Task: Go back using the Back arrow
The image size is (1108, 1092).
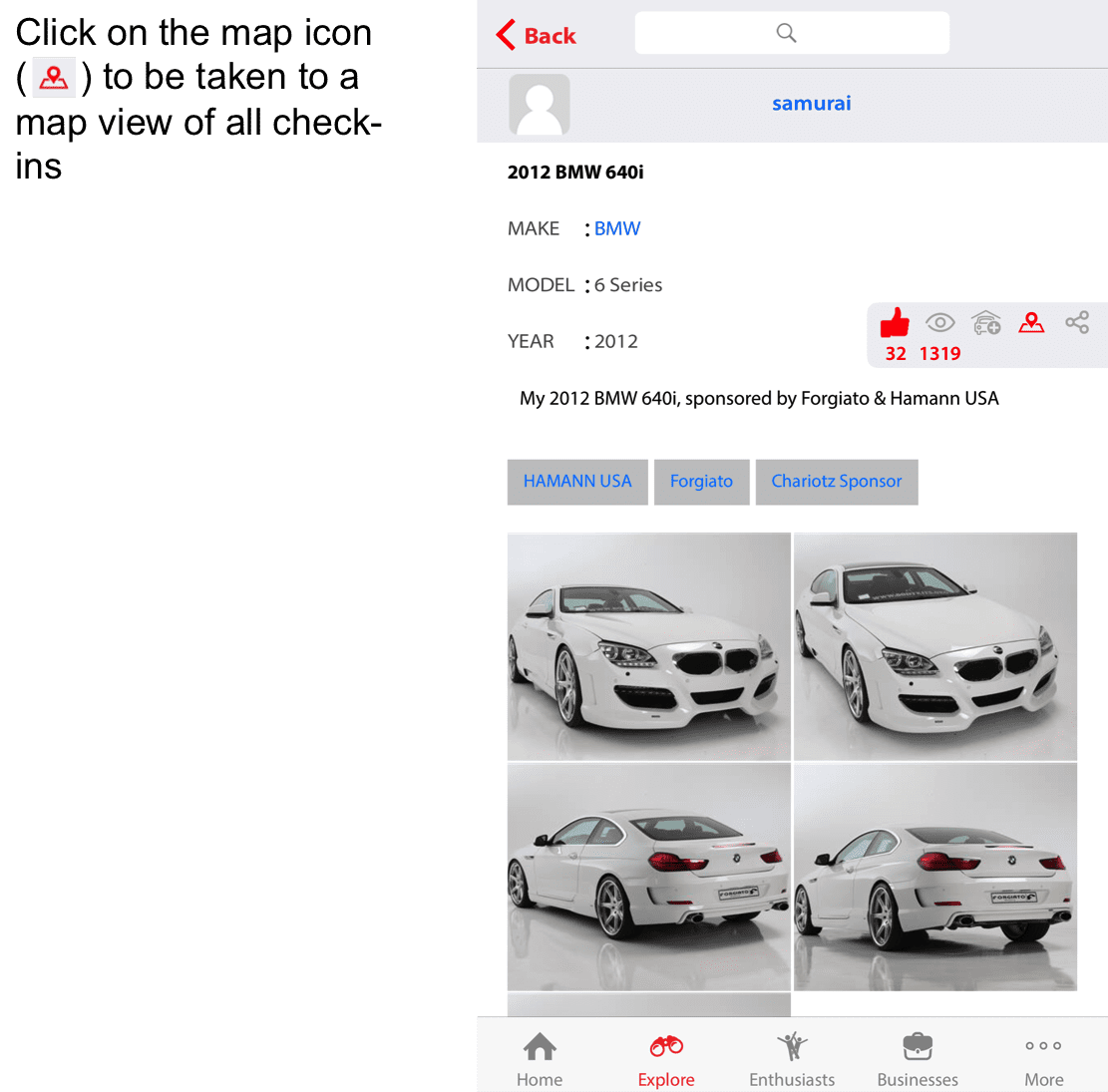Action: pos(535,34)
